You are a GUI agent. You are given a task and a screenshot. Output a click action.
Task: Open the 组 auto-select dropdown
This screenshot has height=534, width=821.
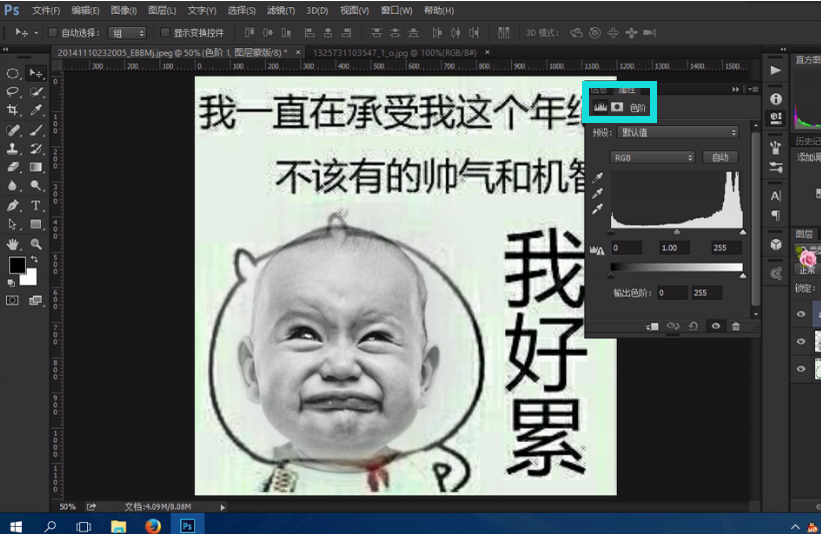(x=127, y=33)
